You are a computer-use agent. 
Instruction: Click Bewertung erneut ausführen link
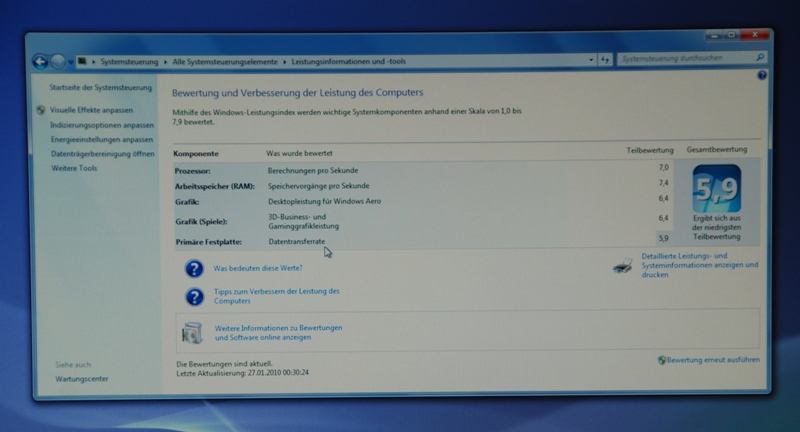[713, 360]
